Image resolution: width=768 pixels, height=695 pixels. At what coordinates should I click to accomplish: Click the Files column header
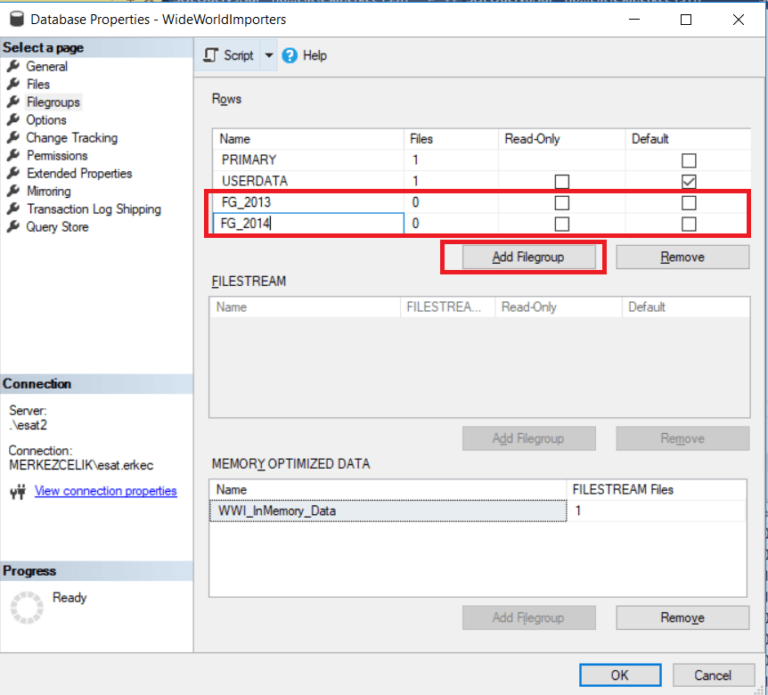(x=451, y=139)
